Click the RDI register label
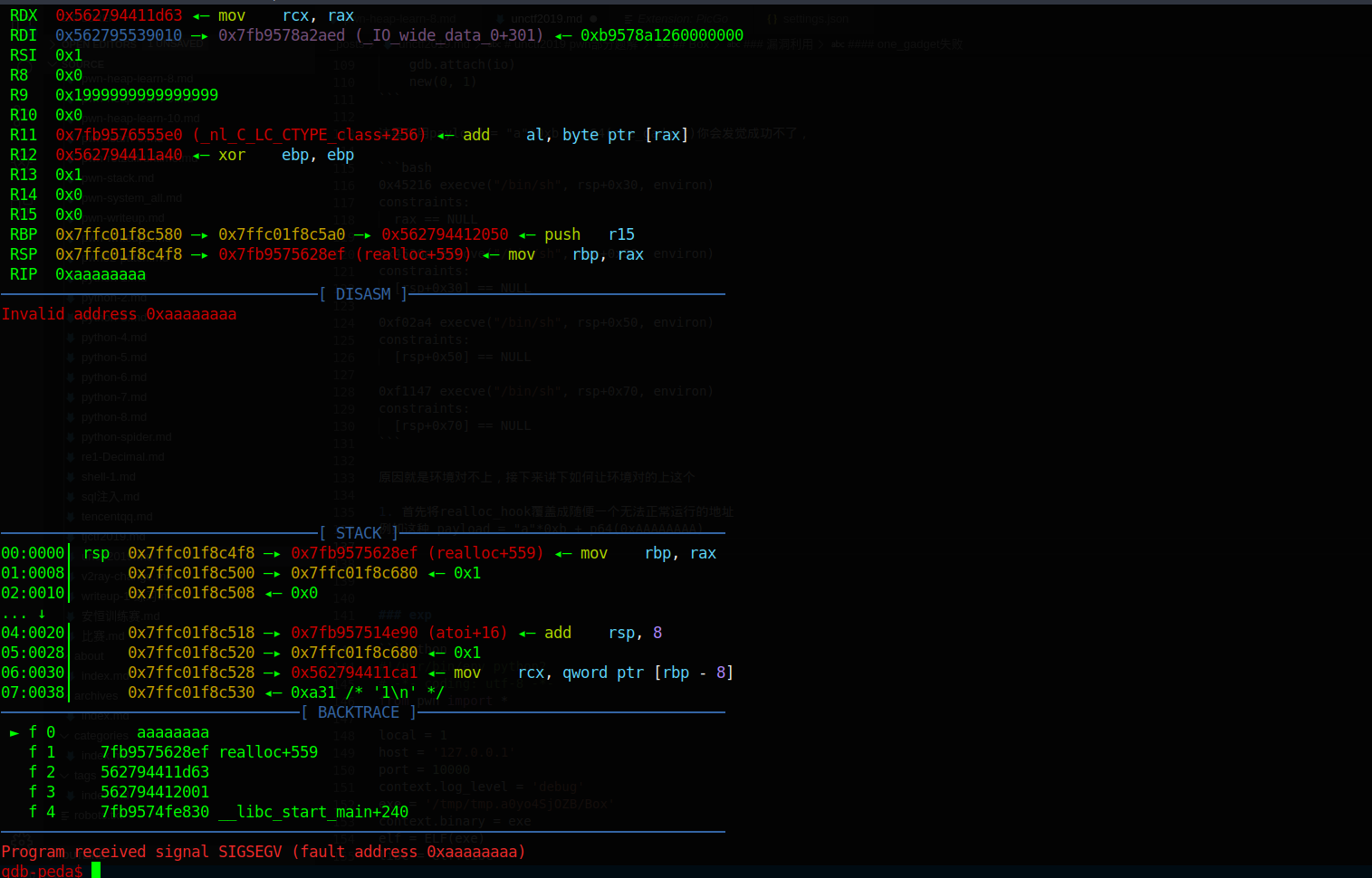The width and height of the screenshot is (1372, 878). coord(24,35)
